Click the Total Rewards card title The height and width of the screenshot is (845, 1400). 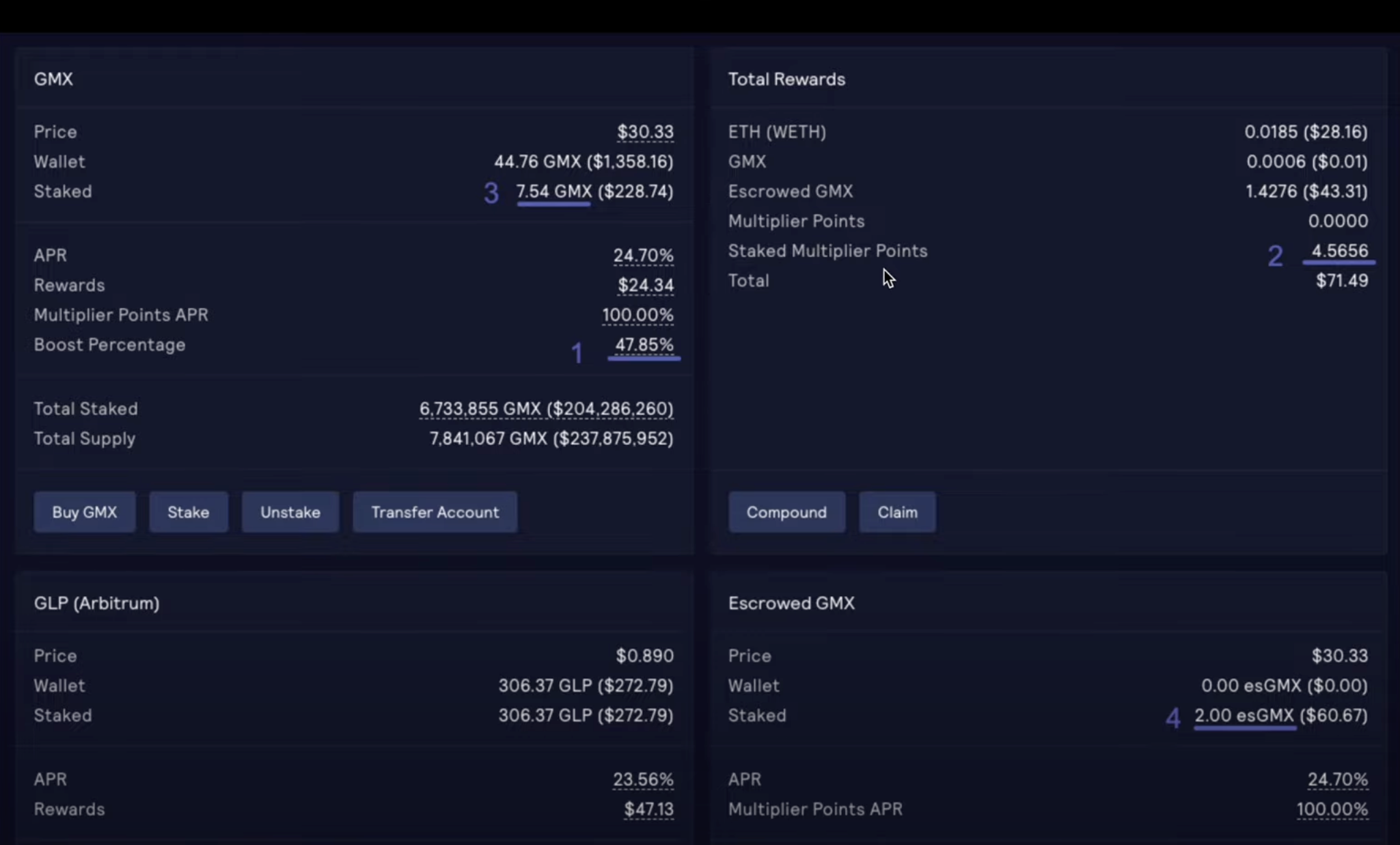(786, 79)
